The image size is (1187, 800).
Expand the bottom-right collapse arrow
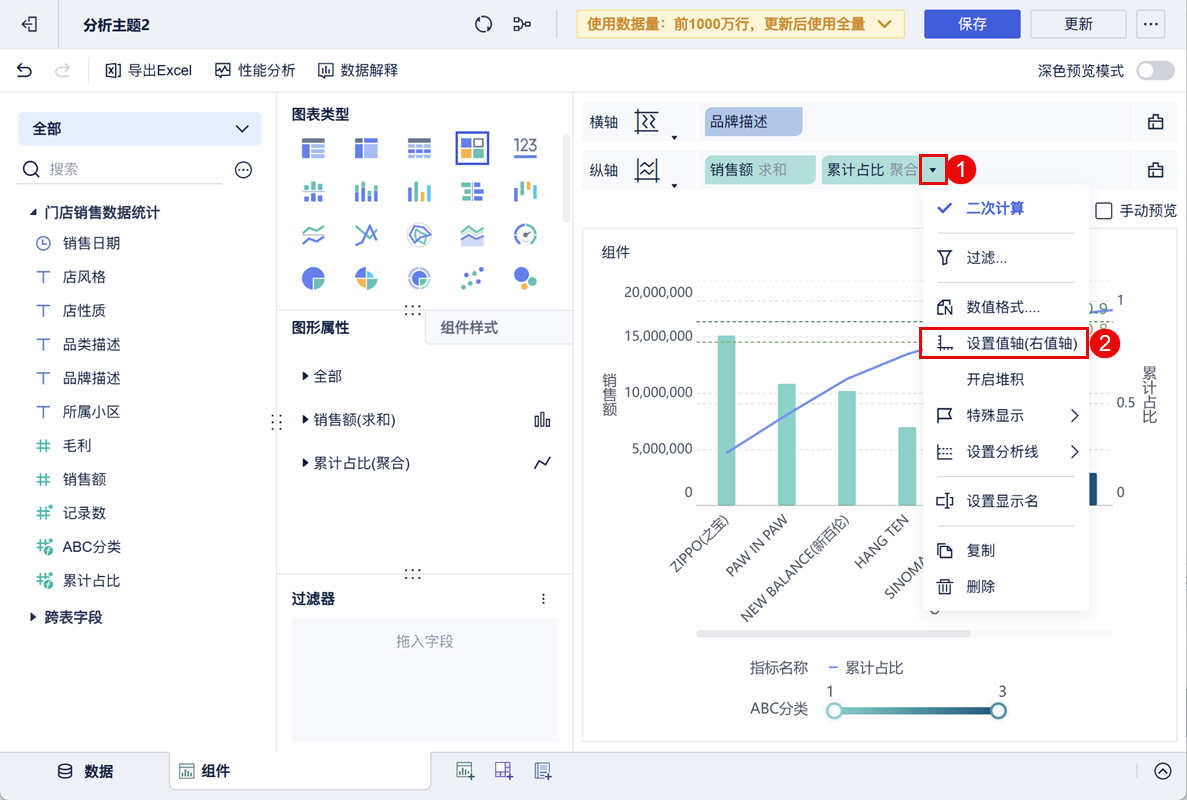click(x=1163, y=771)
